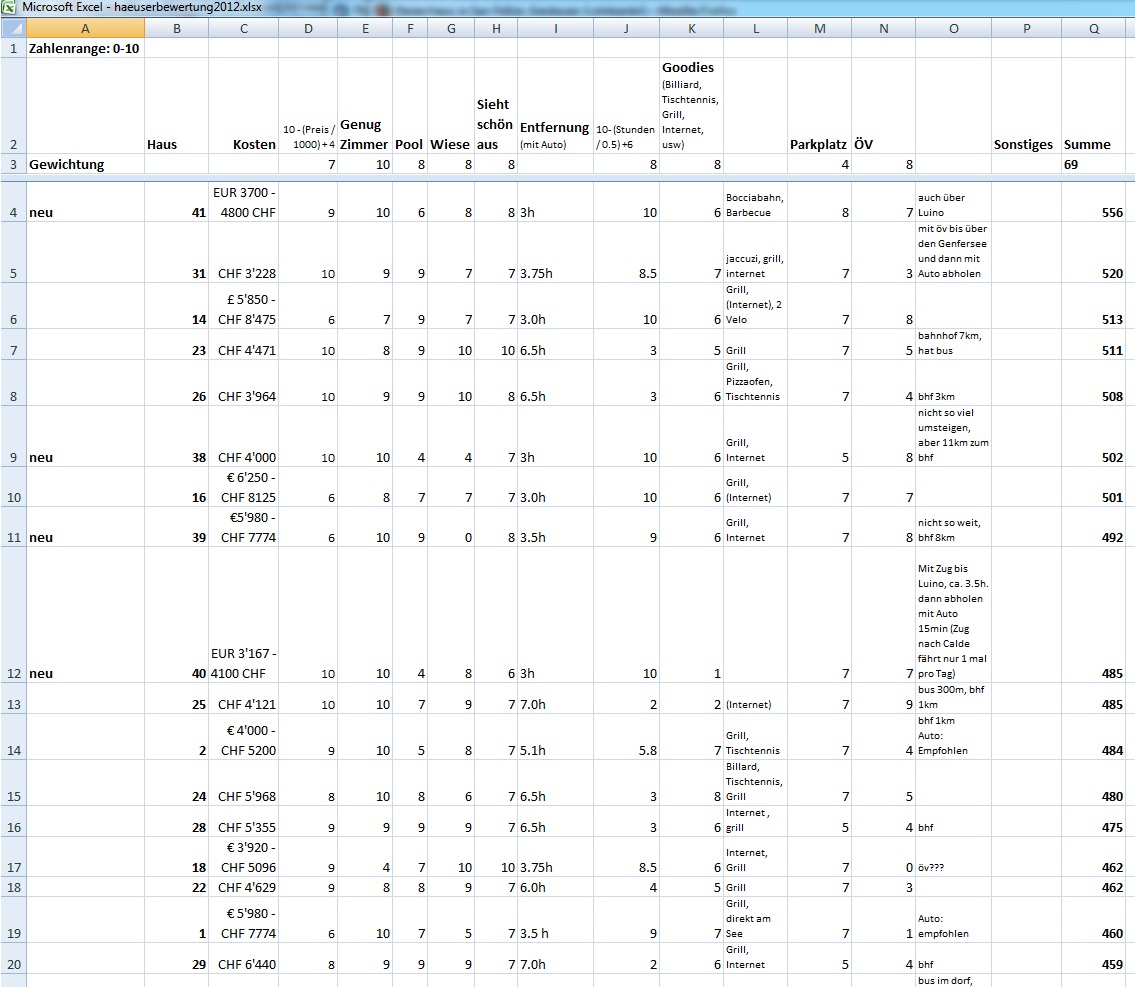The width and height of the screenshot is (1135, 987).
Task: Click Haus number '38'
Action: [x=177, y=436]
